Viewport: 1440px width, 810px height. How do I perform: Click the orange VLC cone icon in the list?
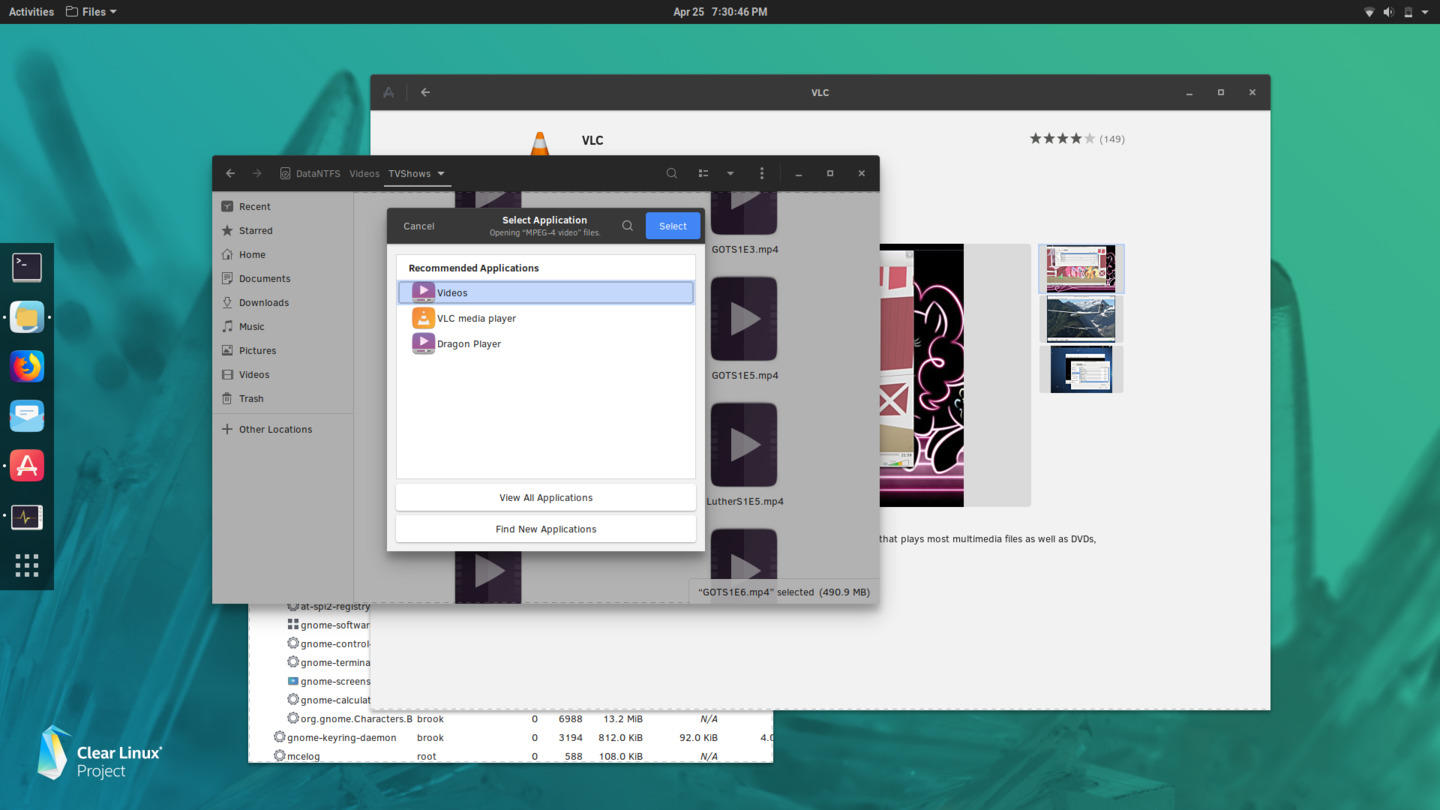point(423,318)
